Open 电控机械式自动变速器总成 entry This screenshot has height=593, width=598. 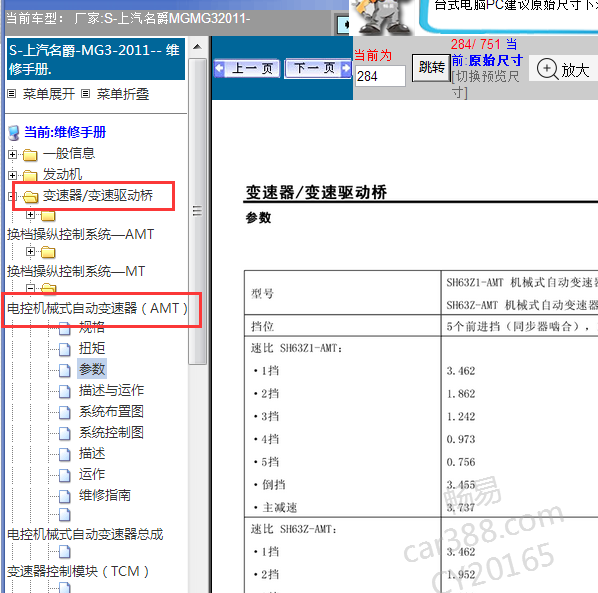(x=85, y=534)
